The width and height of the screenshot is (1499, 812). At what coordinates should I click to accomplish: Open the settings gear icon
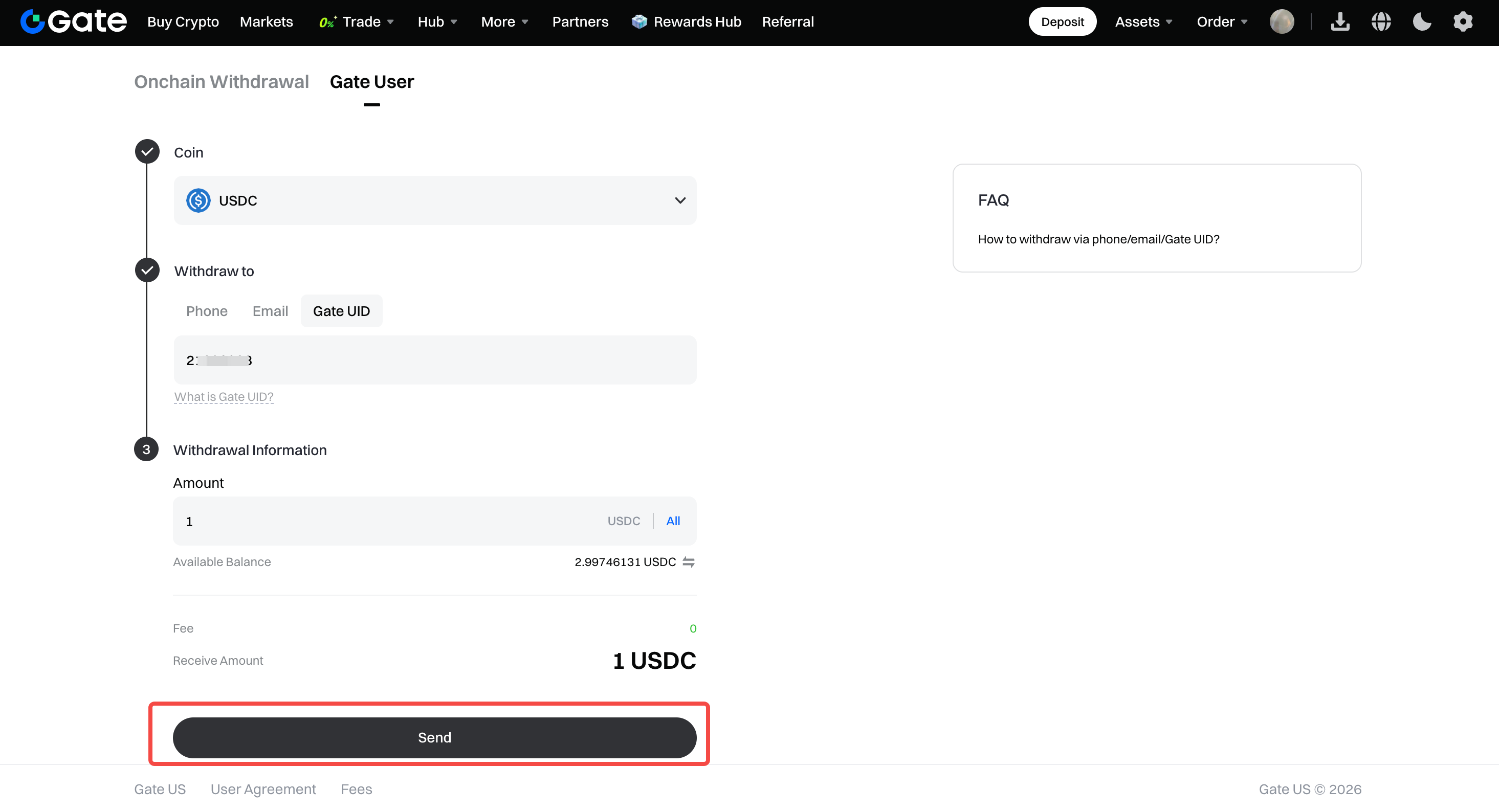point(1463,21)
